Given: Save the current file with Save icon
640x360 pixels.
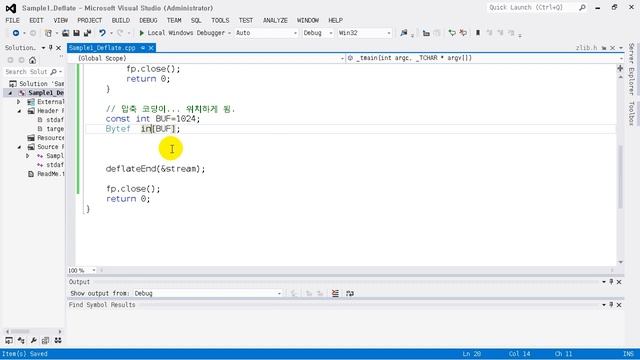Looking at the screenshot, I should [x=76, y=33].
